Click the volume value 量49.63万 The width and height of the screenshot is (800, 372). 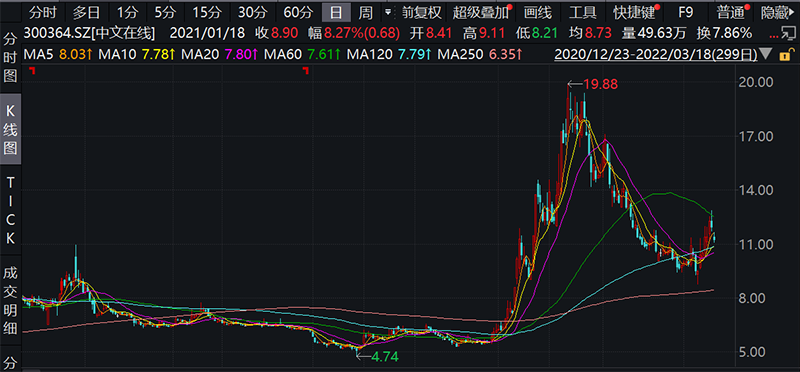[x=654, y=34]
